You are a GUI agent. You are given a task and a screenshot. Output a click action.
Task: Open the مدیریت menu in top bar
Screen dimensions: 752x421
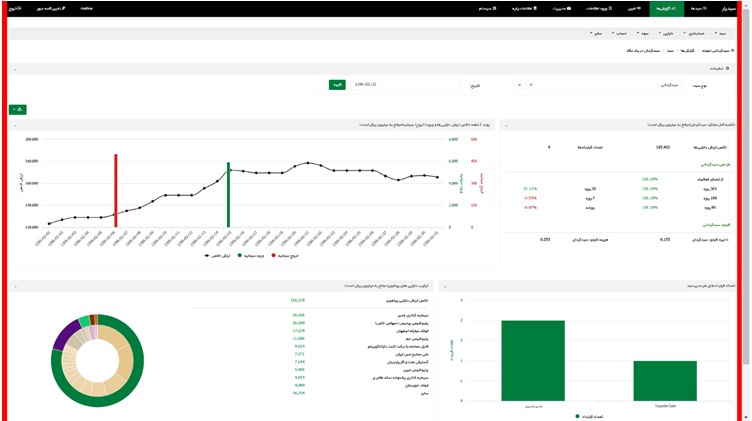[x=561, y=9]
